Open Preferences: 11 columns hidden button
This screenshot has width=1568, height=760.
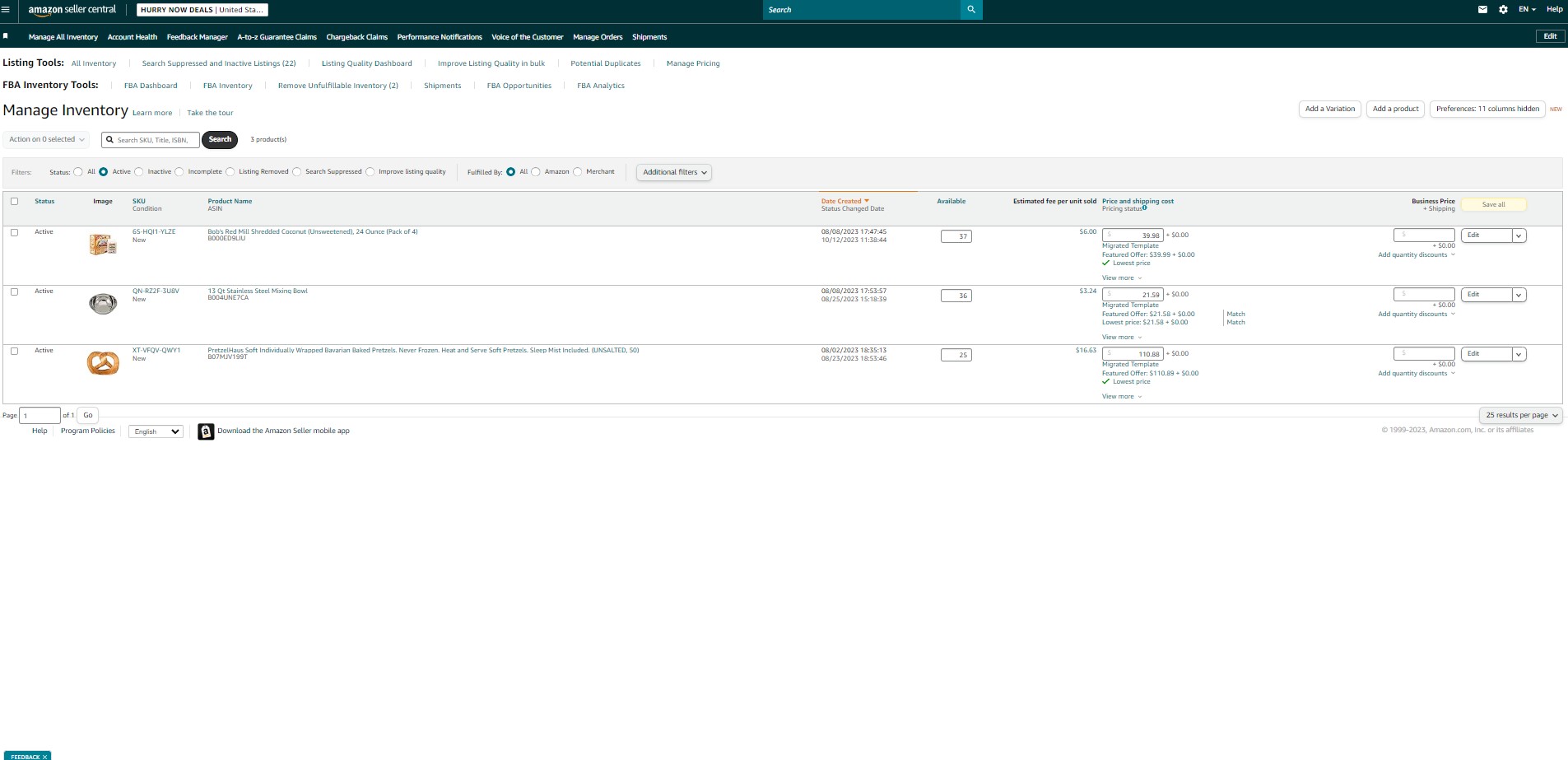[x=1487, y=109]
